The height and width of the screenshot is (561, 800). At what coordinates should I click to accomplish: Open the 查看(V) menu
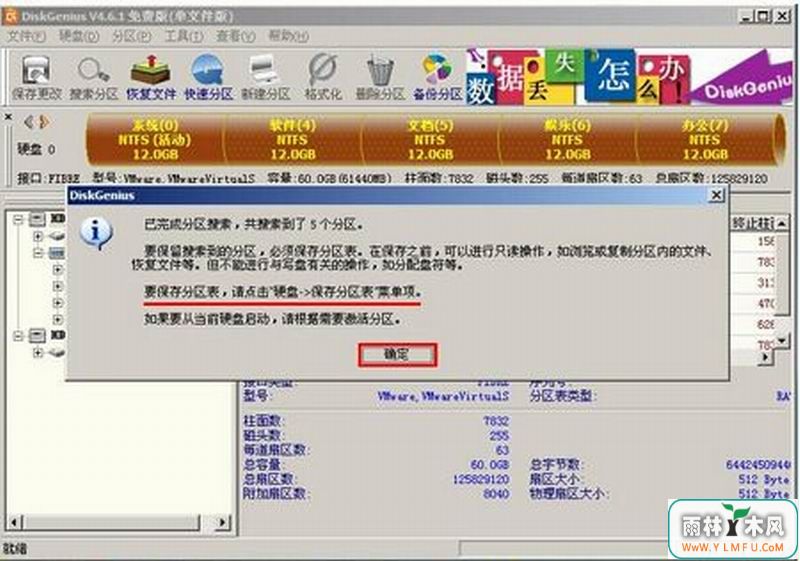pos(236,36)
